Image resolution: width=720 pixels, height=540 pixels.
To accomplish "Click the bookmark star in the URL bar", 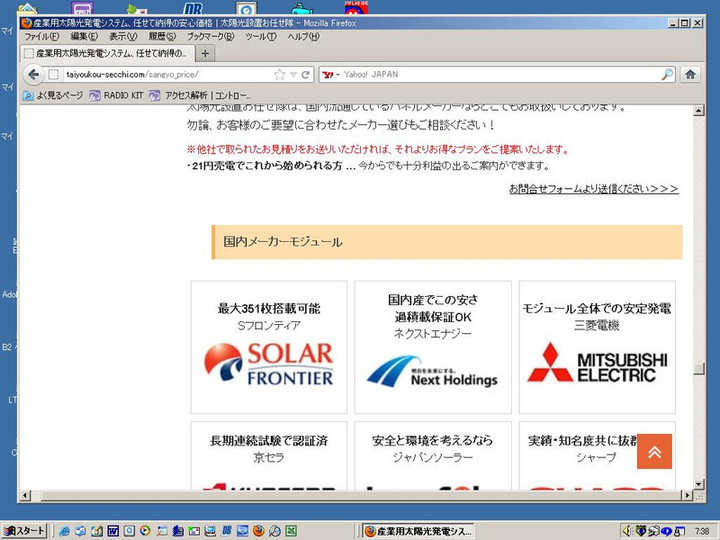I will coord(280,75).
